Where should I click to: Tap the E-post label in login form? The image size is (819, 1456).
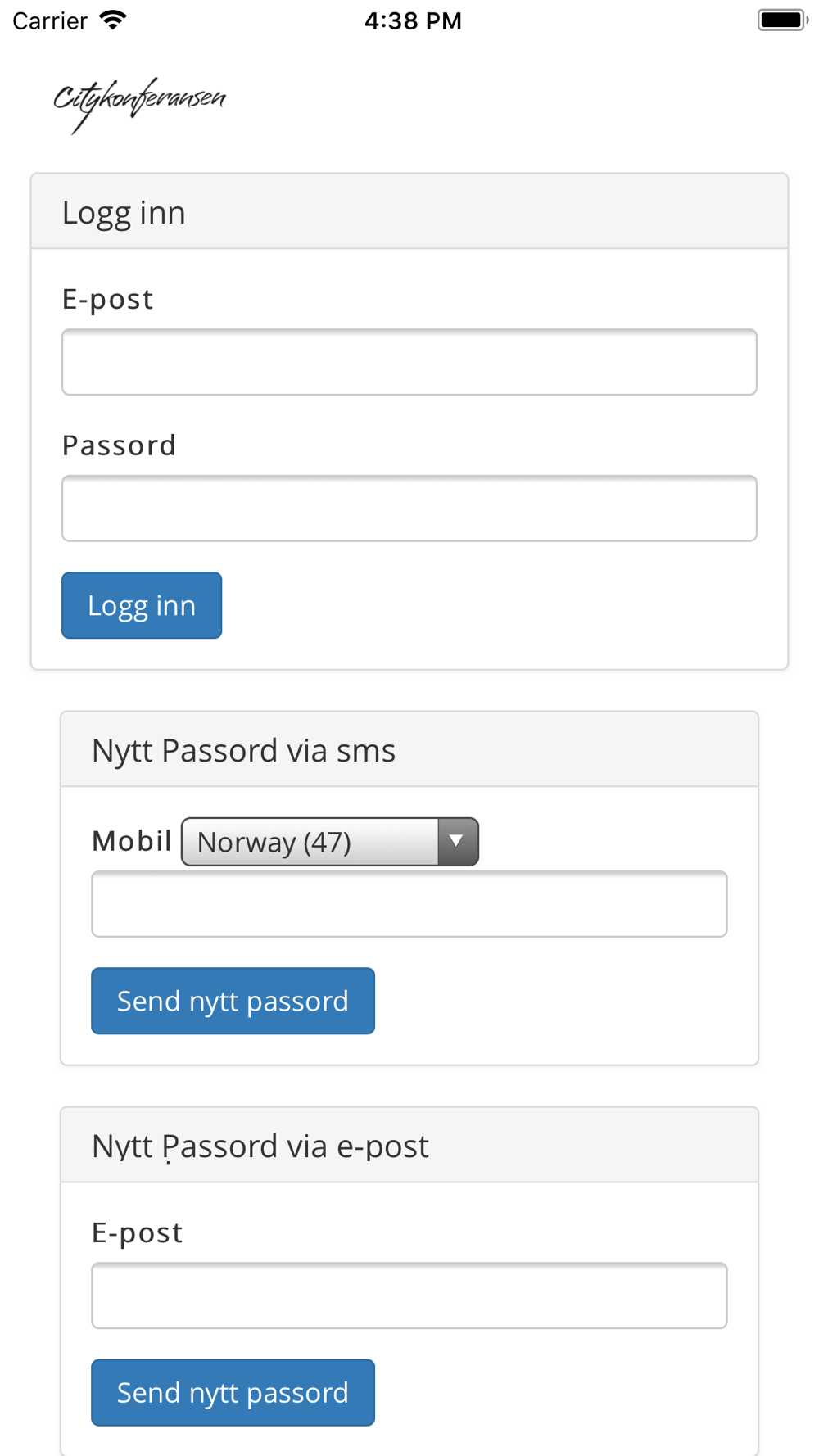pyautogui.click(x=108, y=300)
